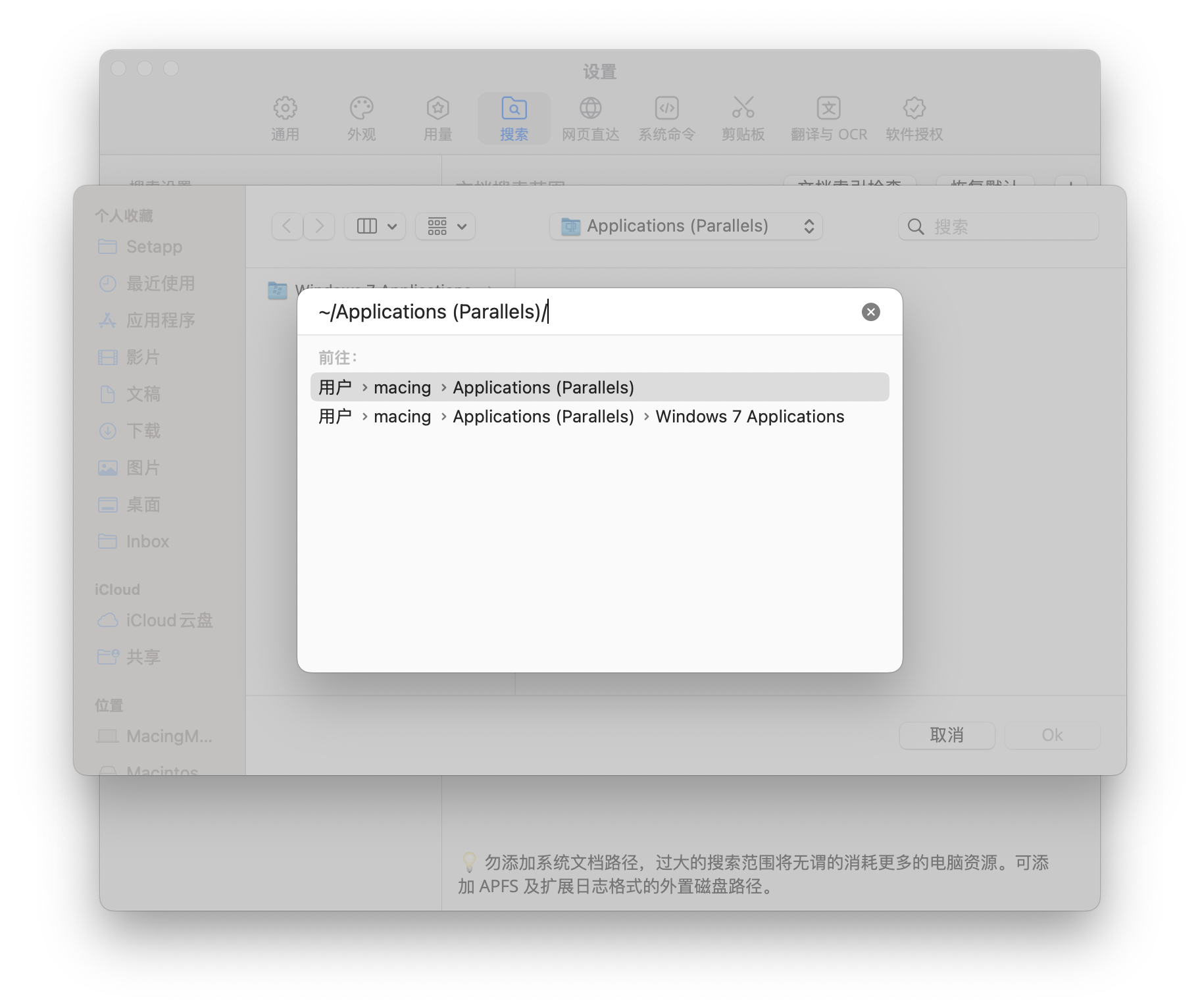Open the Applications (Parallels) location popup
The width and height of the screenshot is (1200, 1008).
(x=686, y=226)
